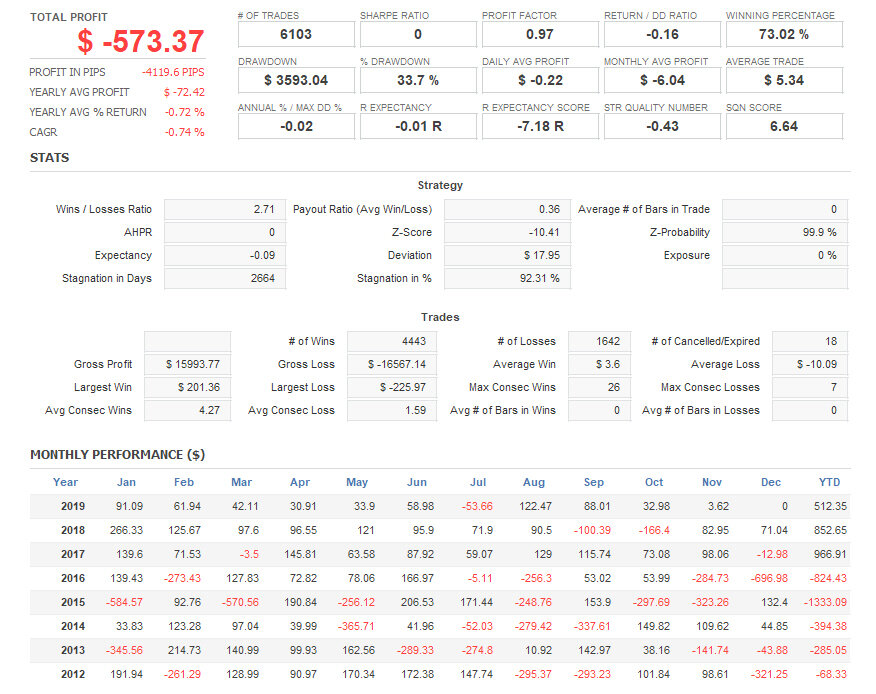The height and width of the screenshot is (694, 876).
Task: Select the Z-Score field showing -10.41
Action: point(507,232)
